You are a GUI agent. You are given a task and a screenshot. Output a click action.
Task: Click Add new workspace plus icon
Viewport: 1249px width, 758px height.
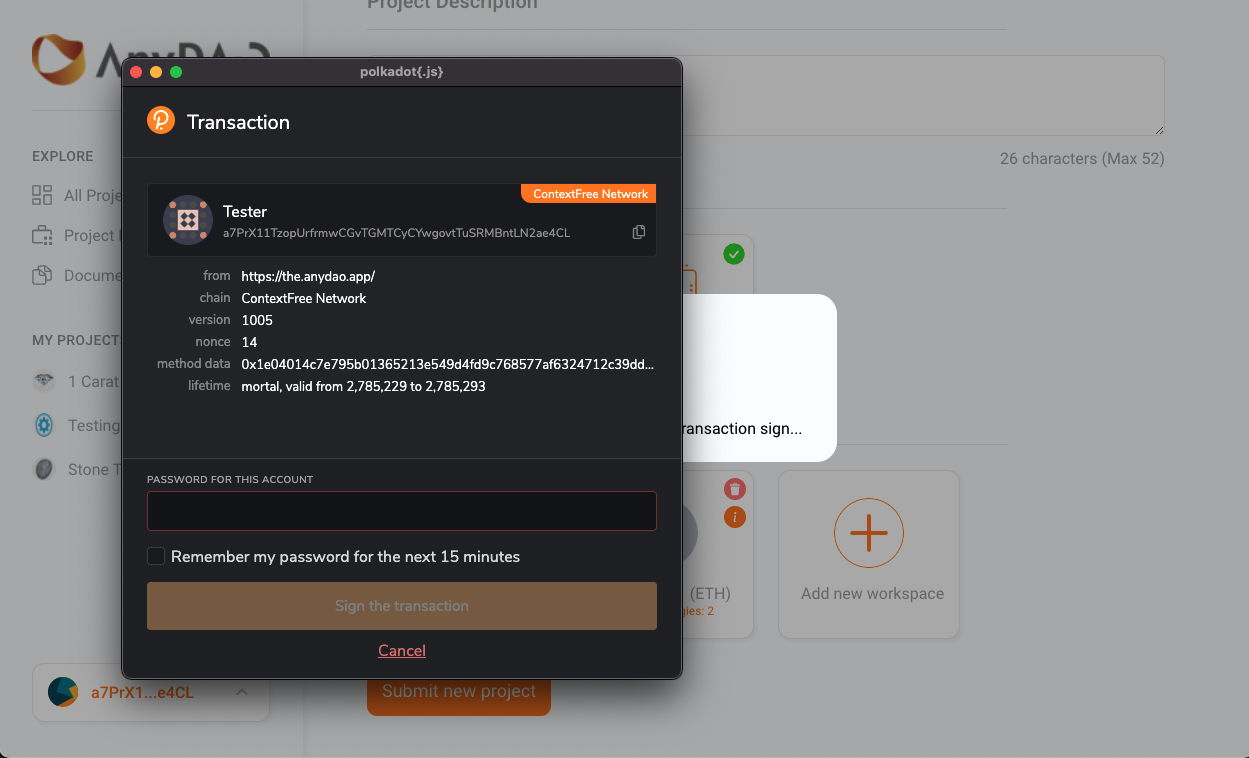point(868,533)
